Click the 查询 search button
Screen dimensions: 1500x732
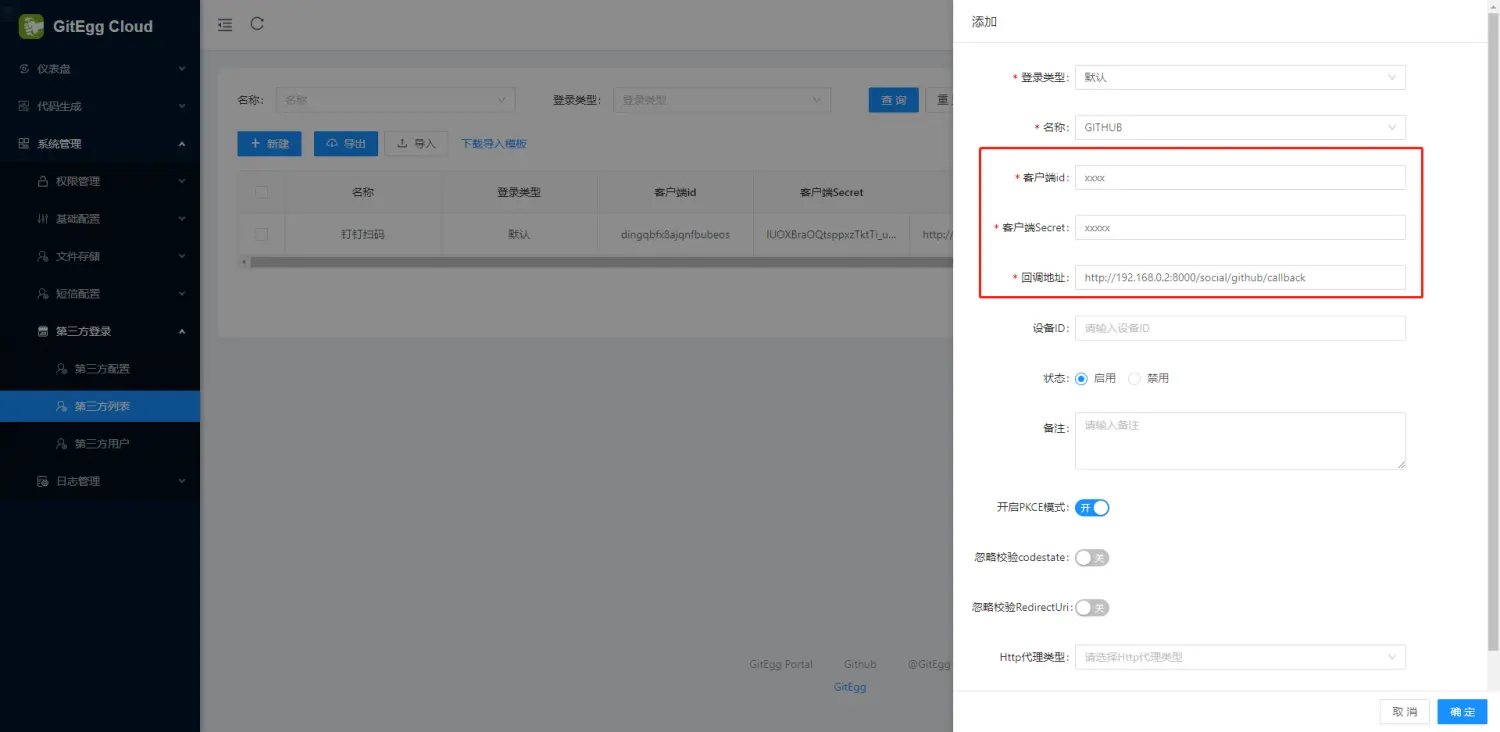tap(893, 100)
